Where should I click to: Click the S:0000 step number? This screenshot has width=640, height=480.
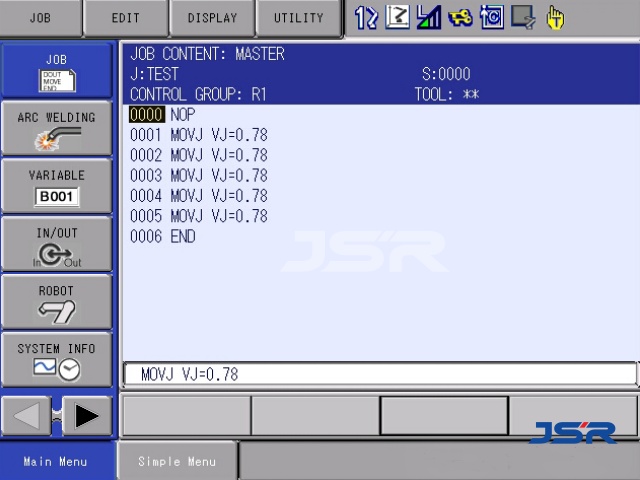point(446,74)
